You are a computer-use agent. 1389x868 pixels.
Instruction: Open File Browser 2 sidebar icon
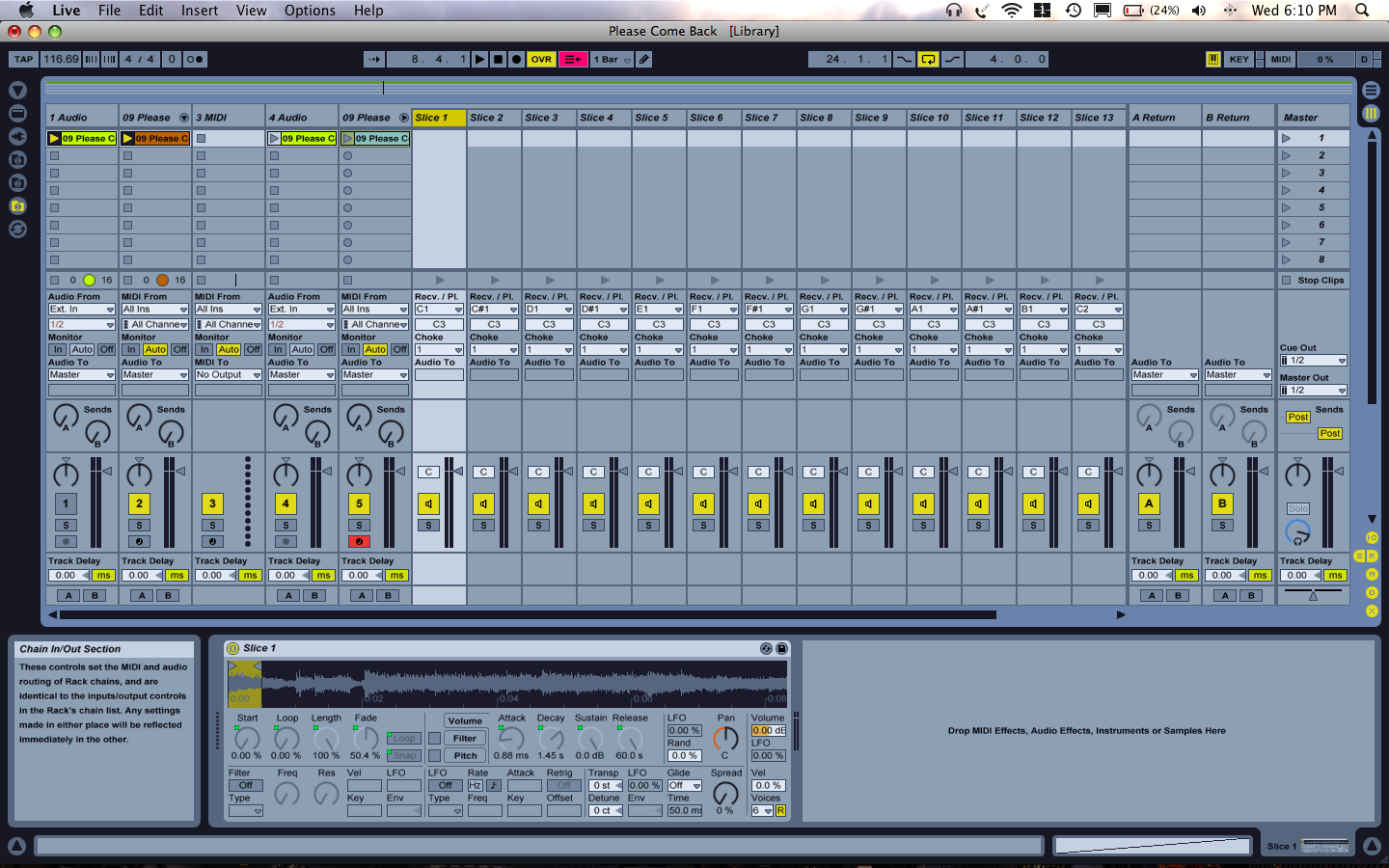[x=17, y=182]
